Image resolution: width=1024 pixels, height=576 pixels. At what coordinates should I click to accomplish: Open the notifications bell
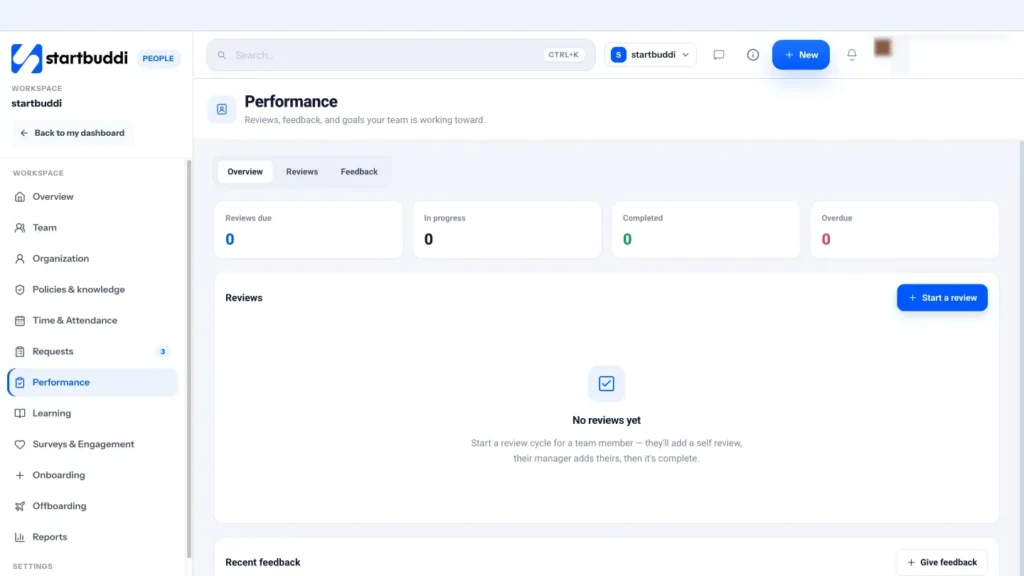[x=852, y=55]
